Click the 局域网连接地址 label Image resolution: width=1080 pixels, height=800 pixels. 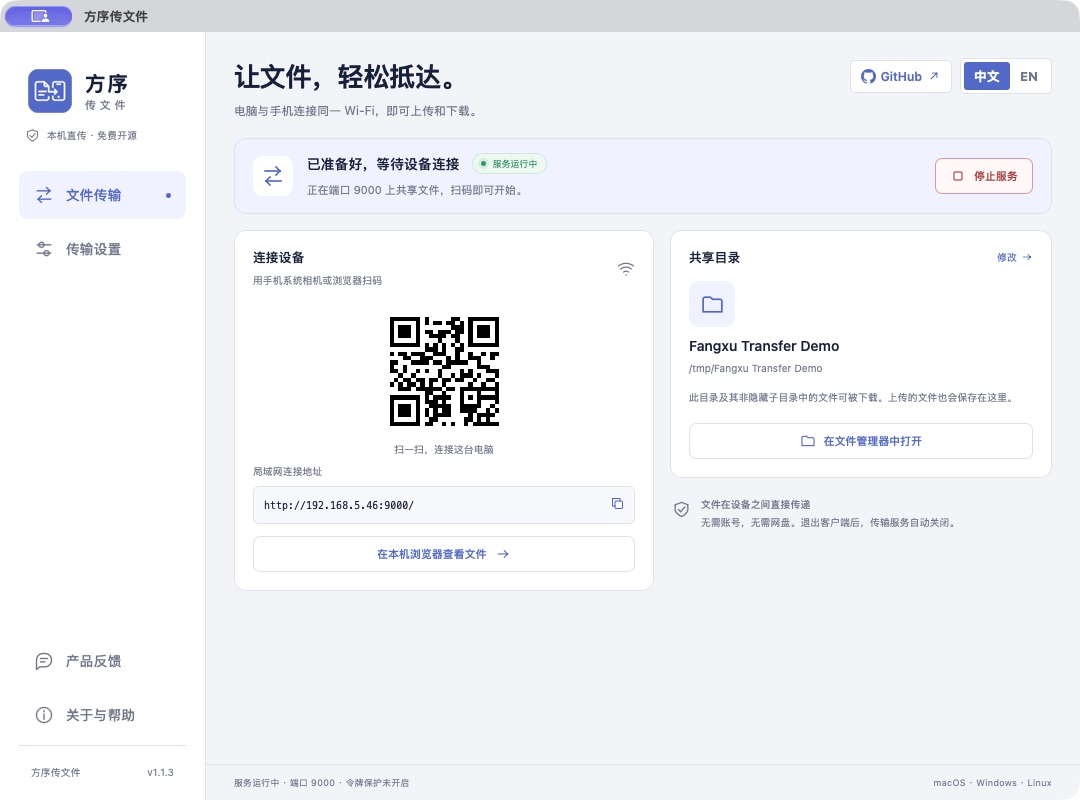coord(287,471)
